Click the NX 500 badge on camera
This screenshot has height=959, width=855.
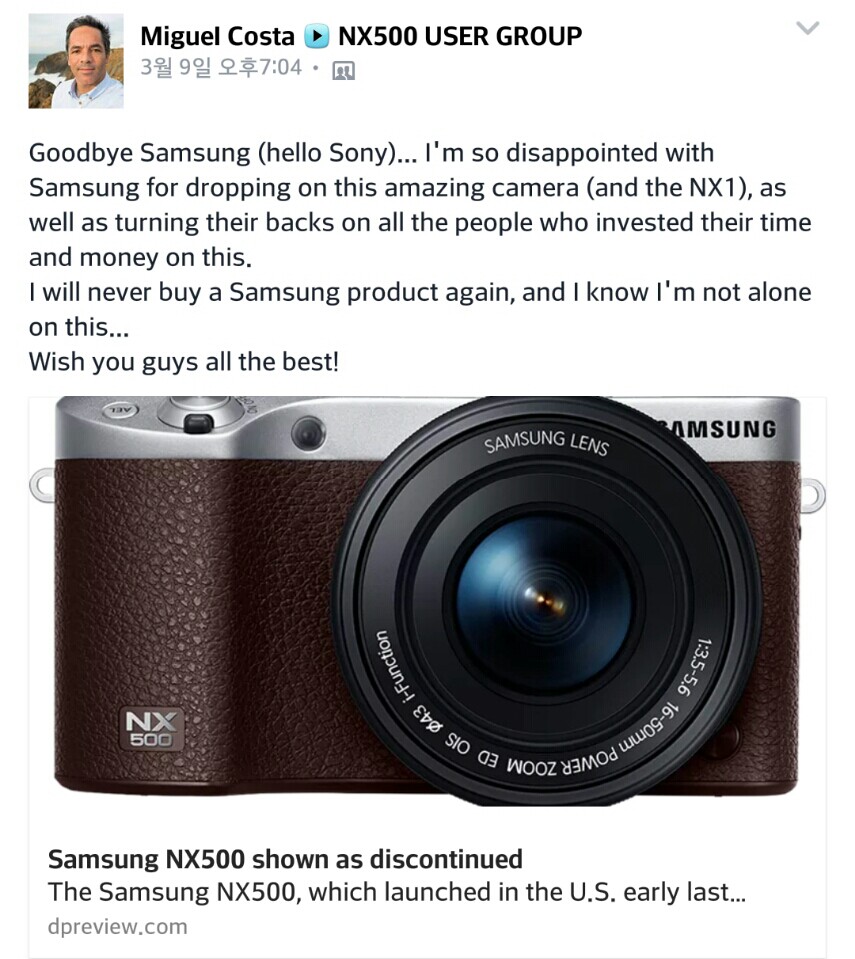[152, 728]
